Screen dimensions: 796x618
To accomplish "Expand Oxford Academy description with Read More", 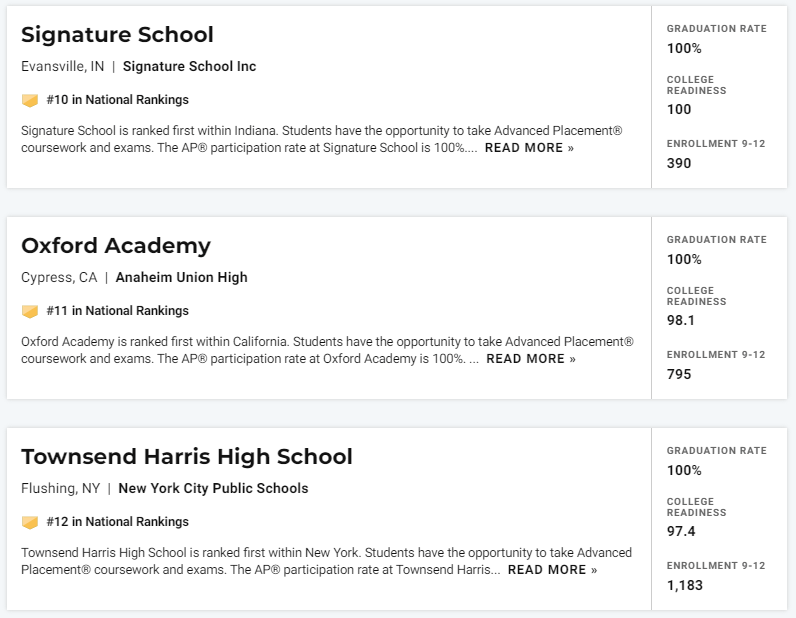I will click(531, 359).
